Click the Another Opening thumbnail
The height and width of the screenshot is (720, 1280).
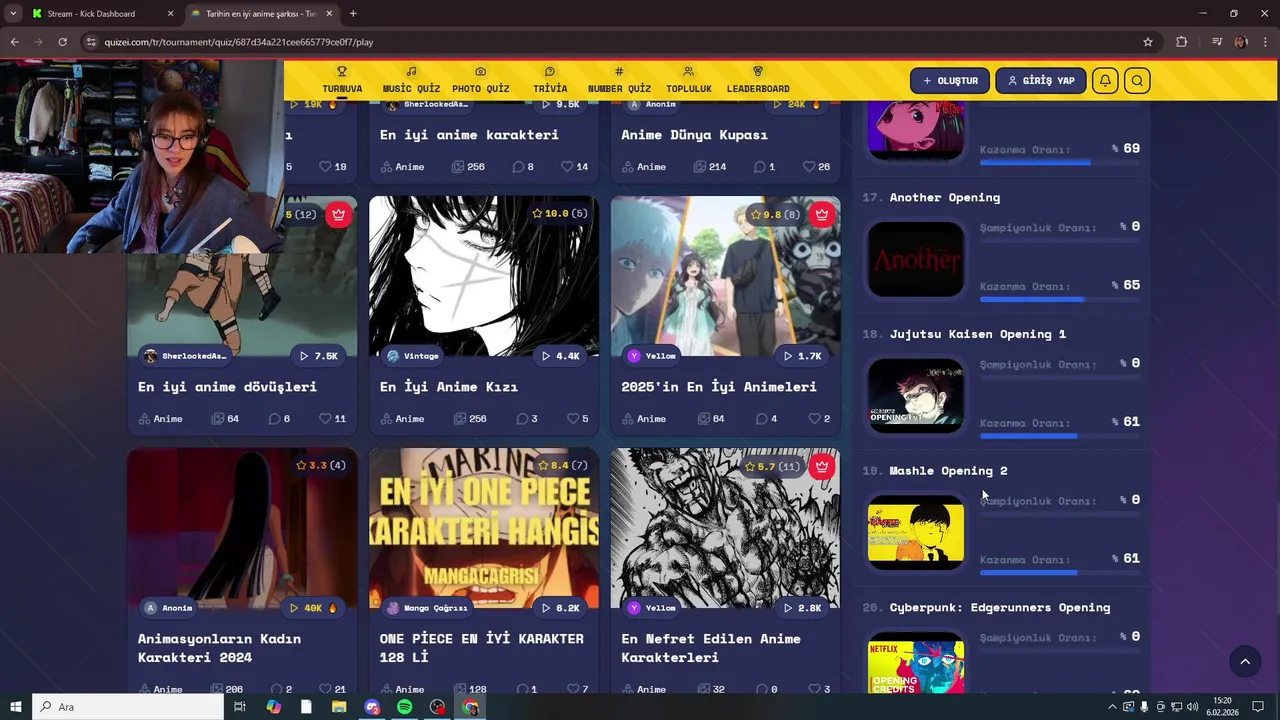(916, 260)
